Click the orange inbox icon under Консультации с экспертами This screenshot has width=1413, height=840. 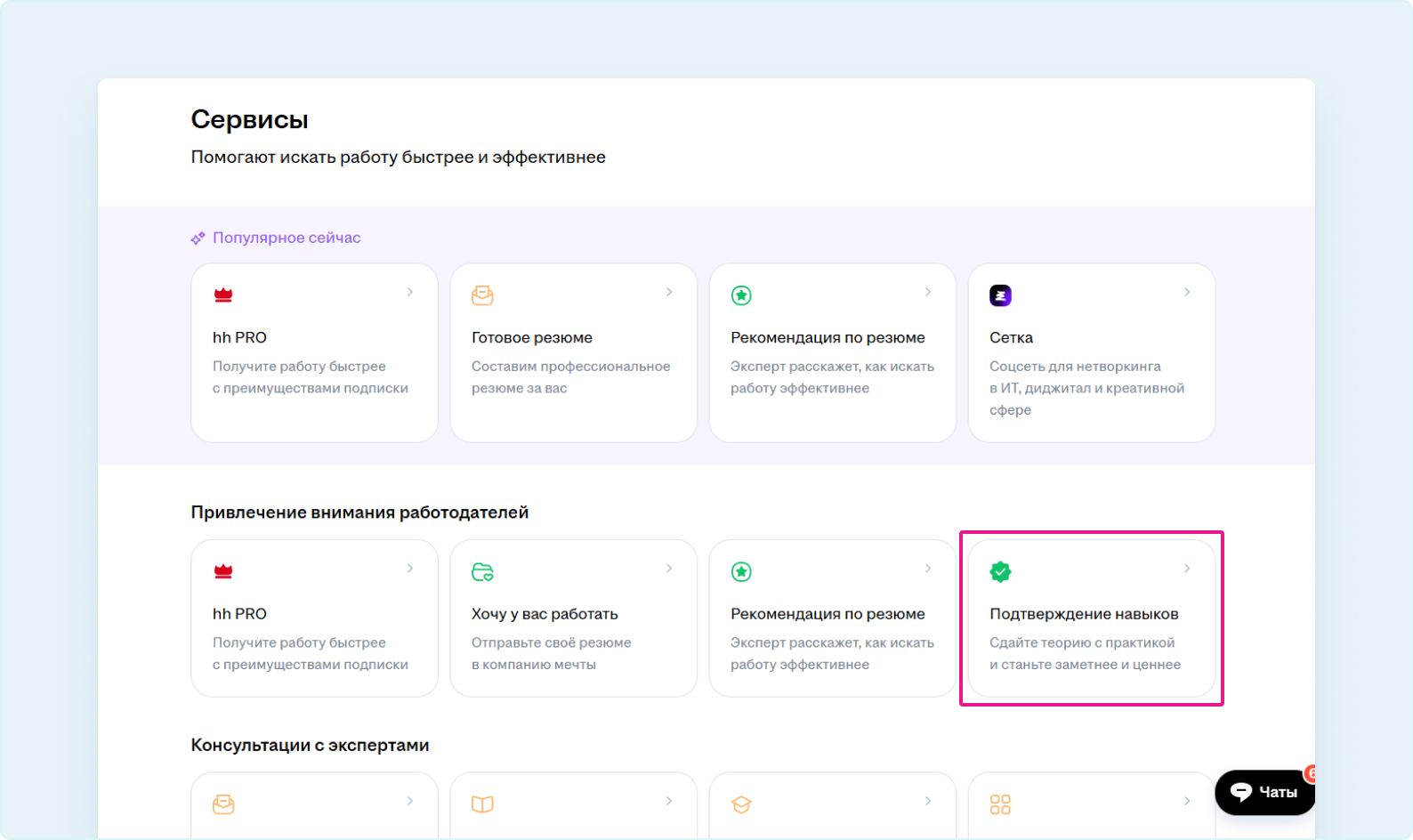coord(223,804)
